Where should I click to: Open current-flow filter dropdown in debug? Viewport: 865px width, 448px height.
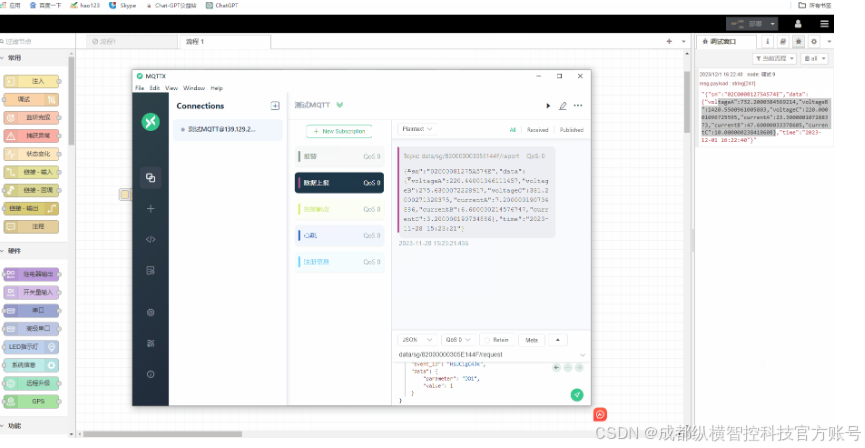(x=775, y=58)
